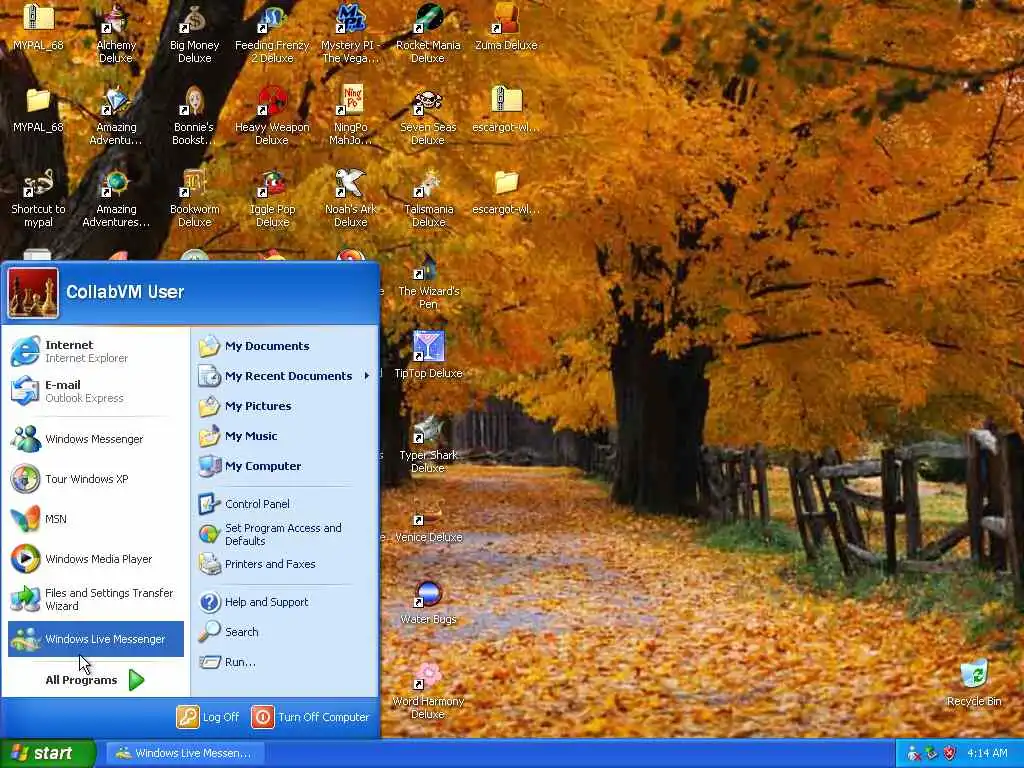The width and height of the screenshot is (1024, 768).
Task: Click Turn Off Computer button
Action: (x=310, y=717)
